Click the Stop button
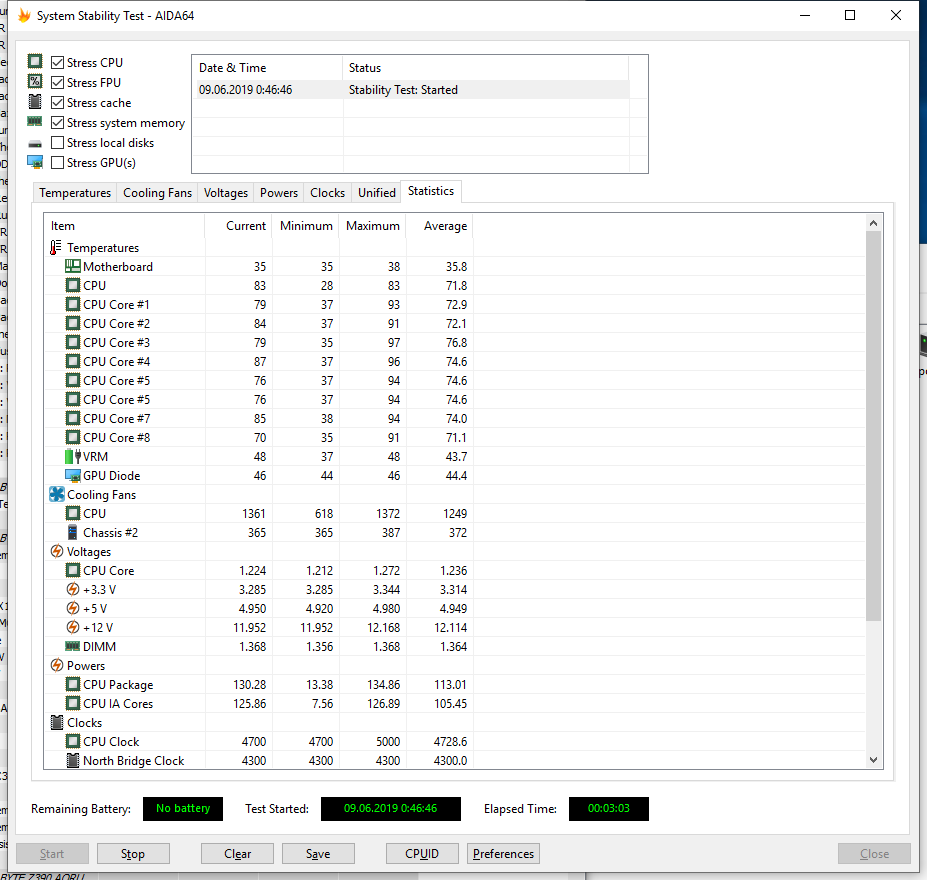 tap(133, 853)
